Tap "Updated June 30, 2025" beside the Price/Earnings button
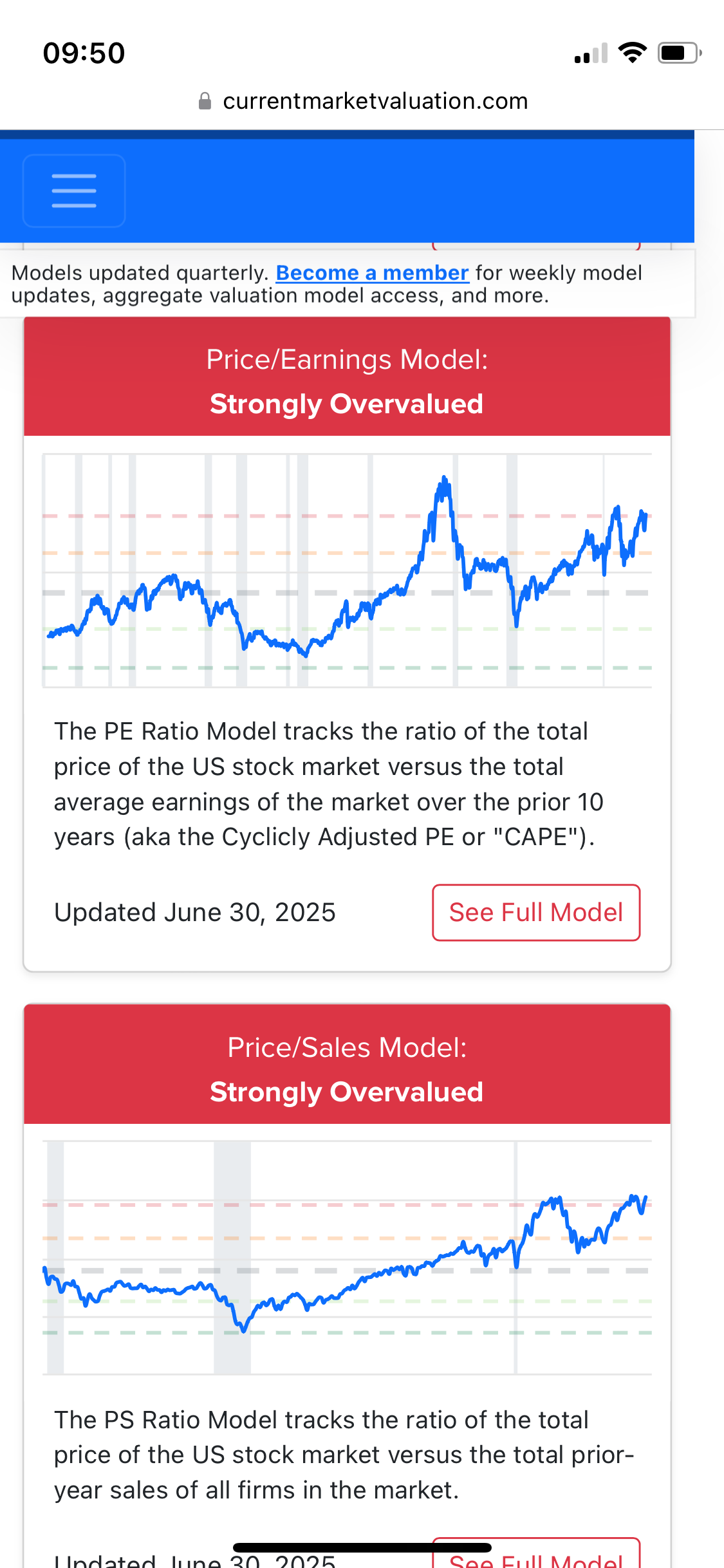724x1568 pixels. (195, 912)
